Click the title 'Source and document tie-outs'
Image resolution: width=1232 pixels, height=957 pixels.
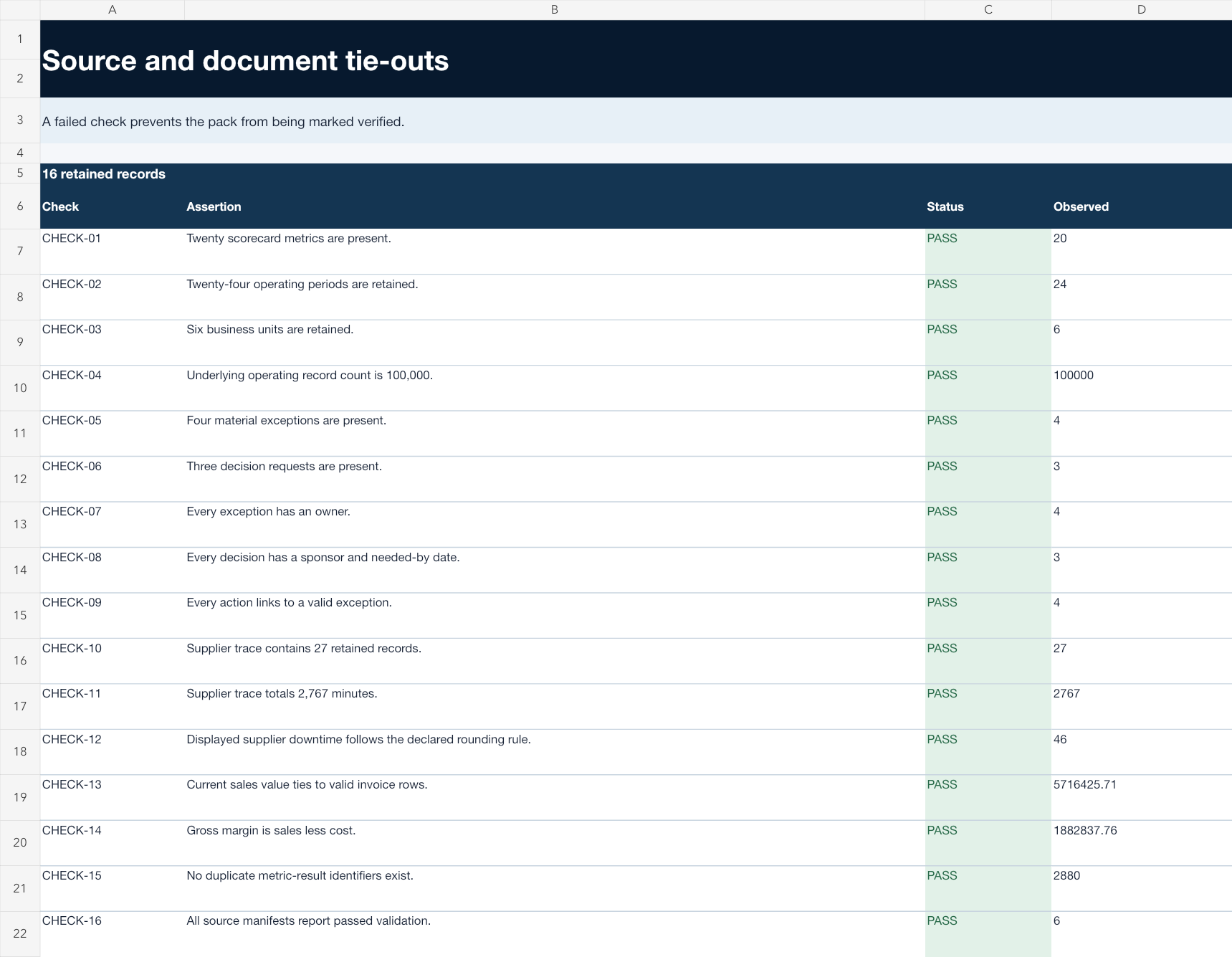245,60
